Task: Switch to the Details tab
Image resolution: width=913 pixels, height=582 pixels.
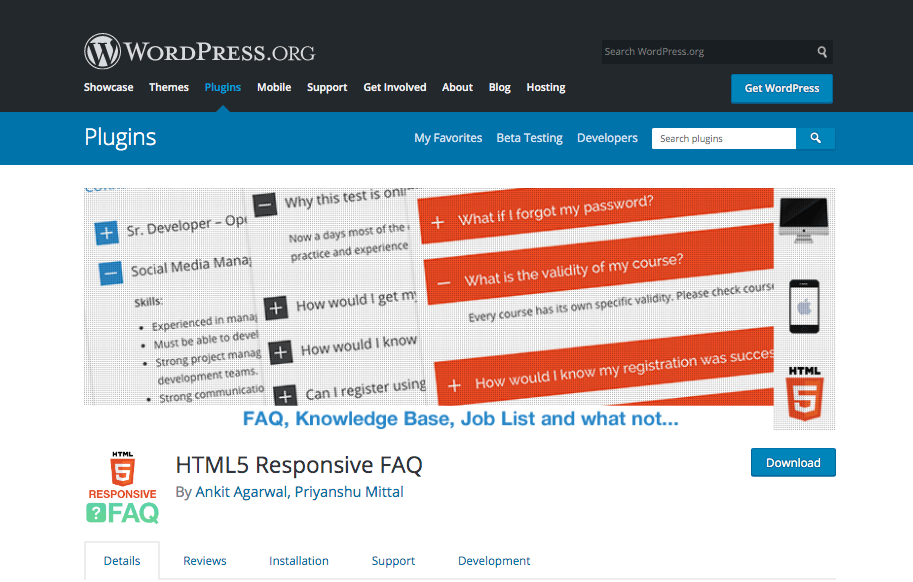Action: click(x=122, y=560)
